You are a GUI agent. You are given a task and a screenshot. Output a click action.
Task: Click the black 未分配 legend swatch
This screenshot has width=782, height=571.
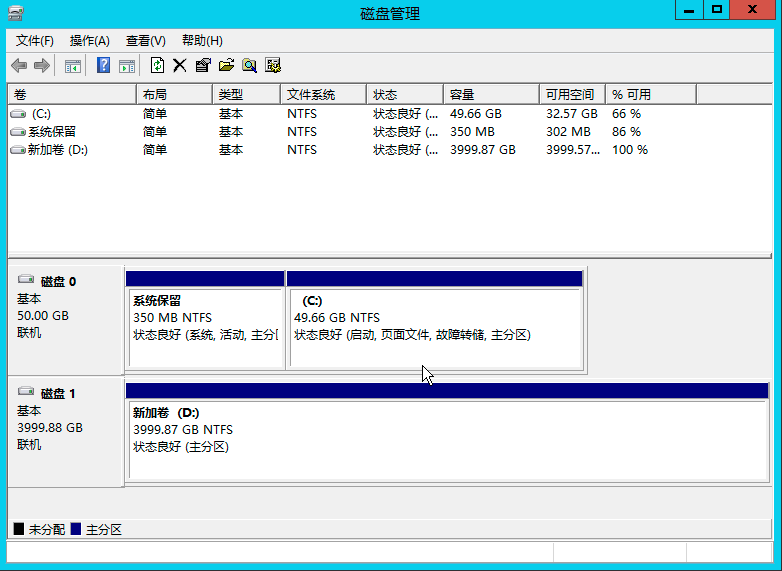[x=19, y=529]
